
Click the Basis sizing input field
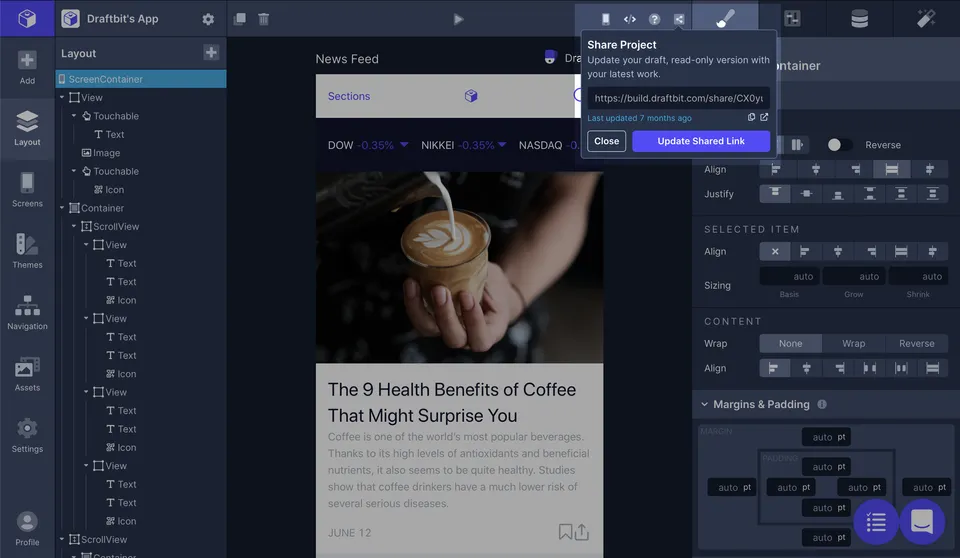[x=789, y=276]
